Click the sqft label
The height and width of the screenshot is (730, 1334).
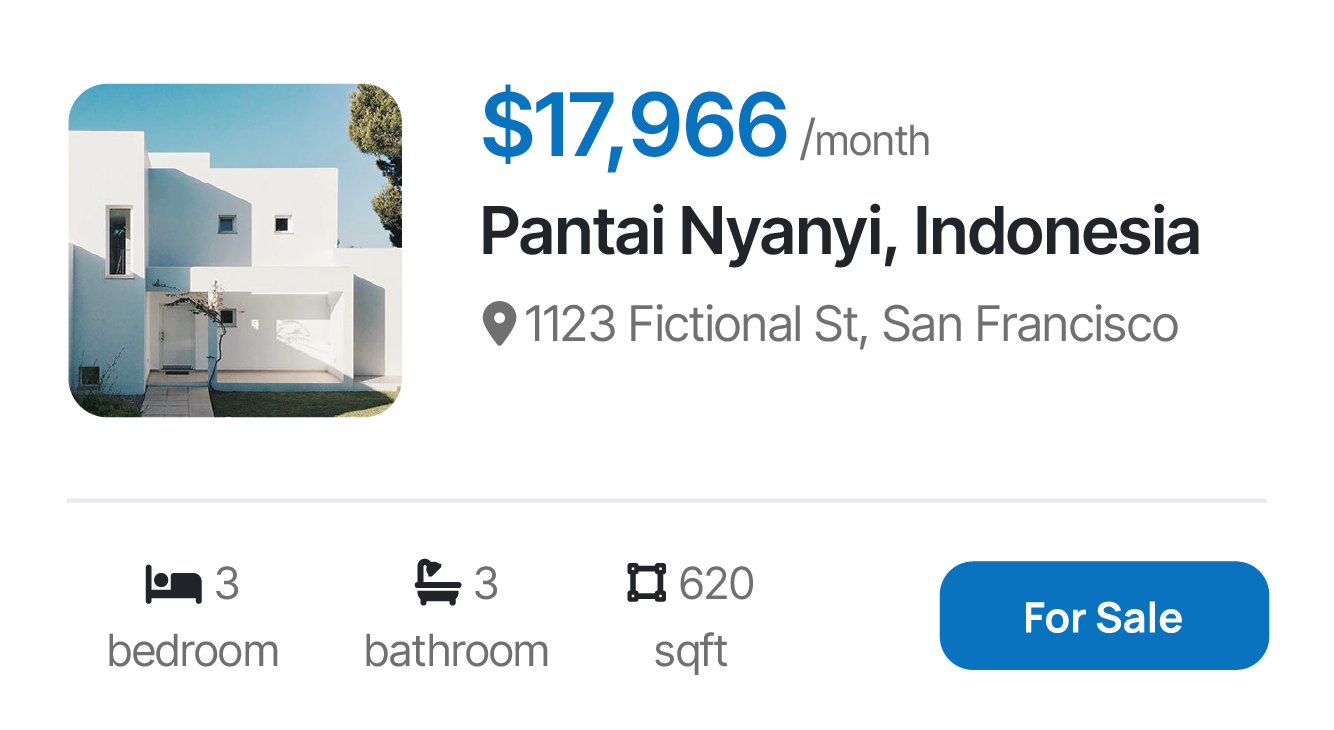(x=691, y=652)
